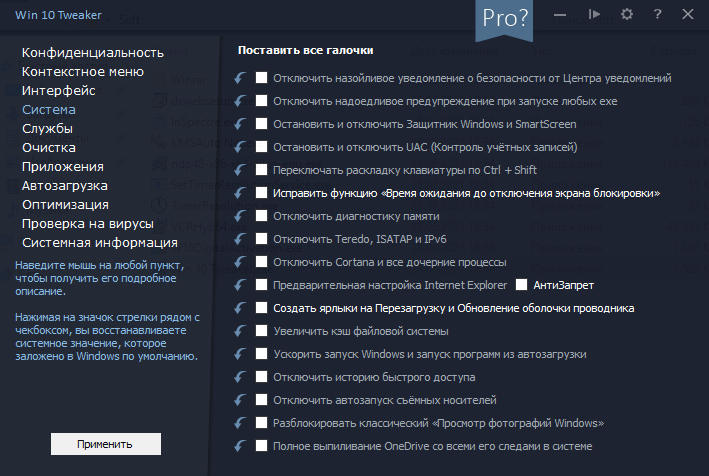
Task: Check the АнтиЗапрет checkbox
Action: 521,284
